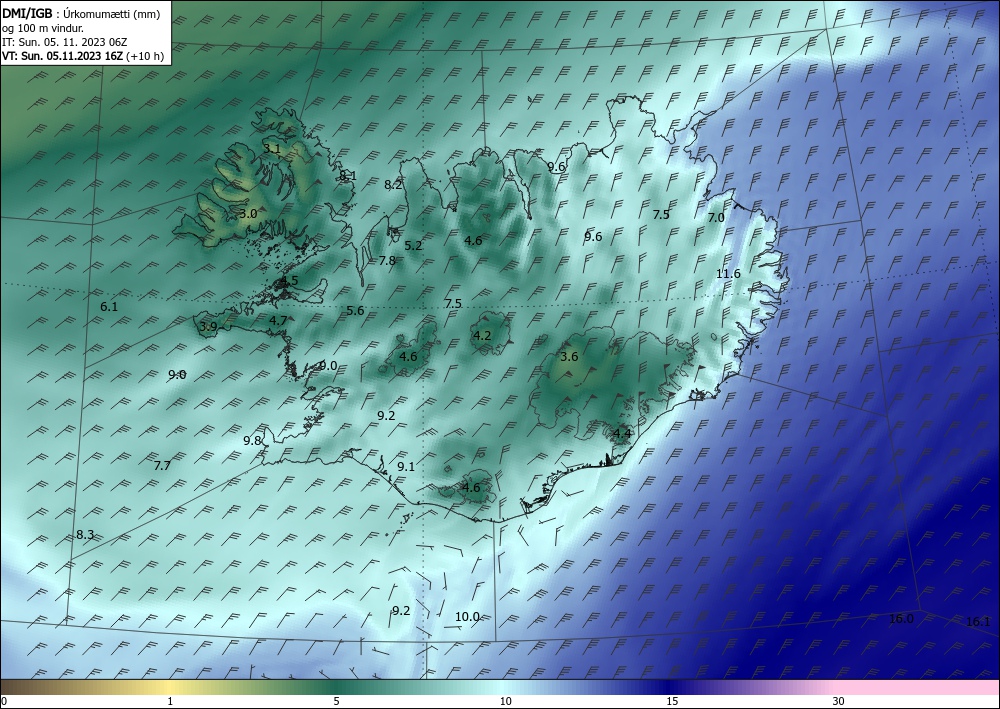
Task: Click the '0' tick on the color scale
Action: (x=4, y=702)
